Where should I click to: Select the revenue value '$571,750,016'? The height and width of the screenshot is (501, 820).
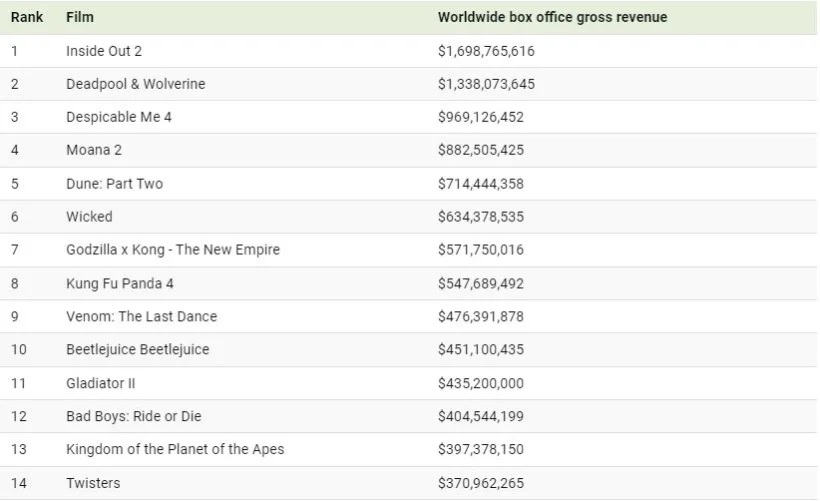coord(481,250)
